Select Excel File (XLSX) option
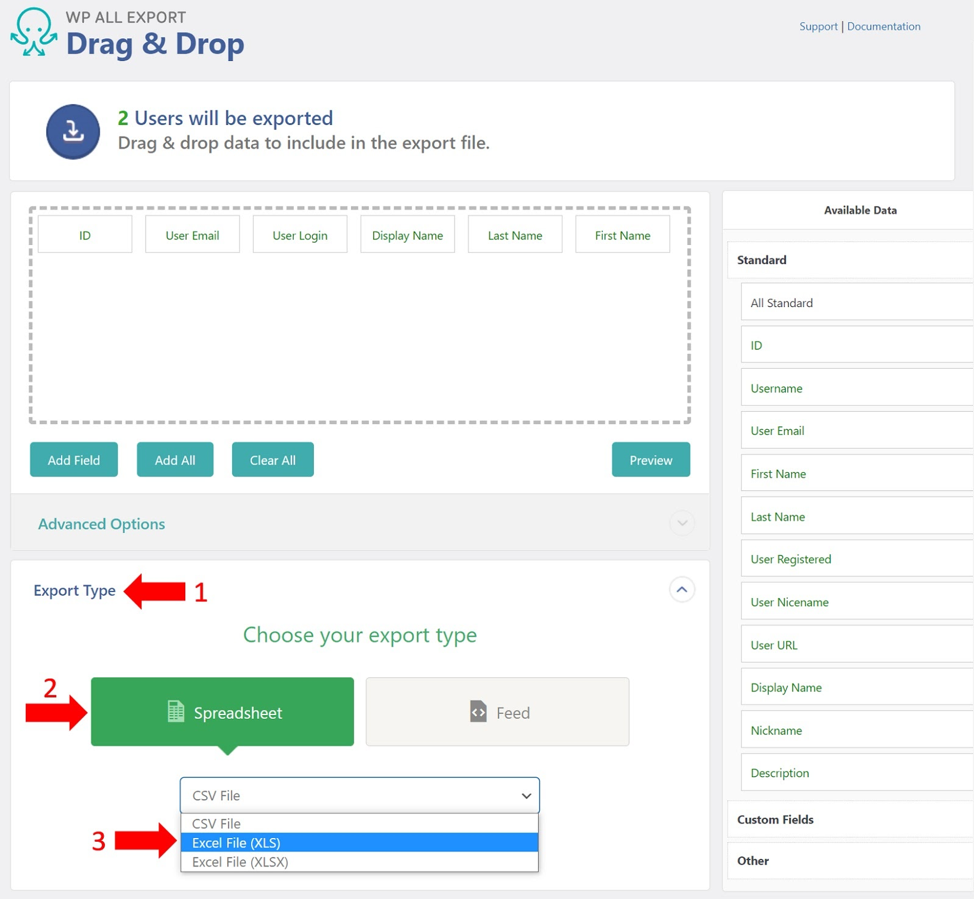This screenshot has width=974, height=899. (x=360, y=862)
